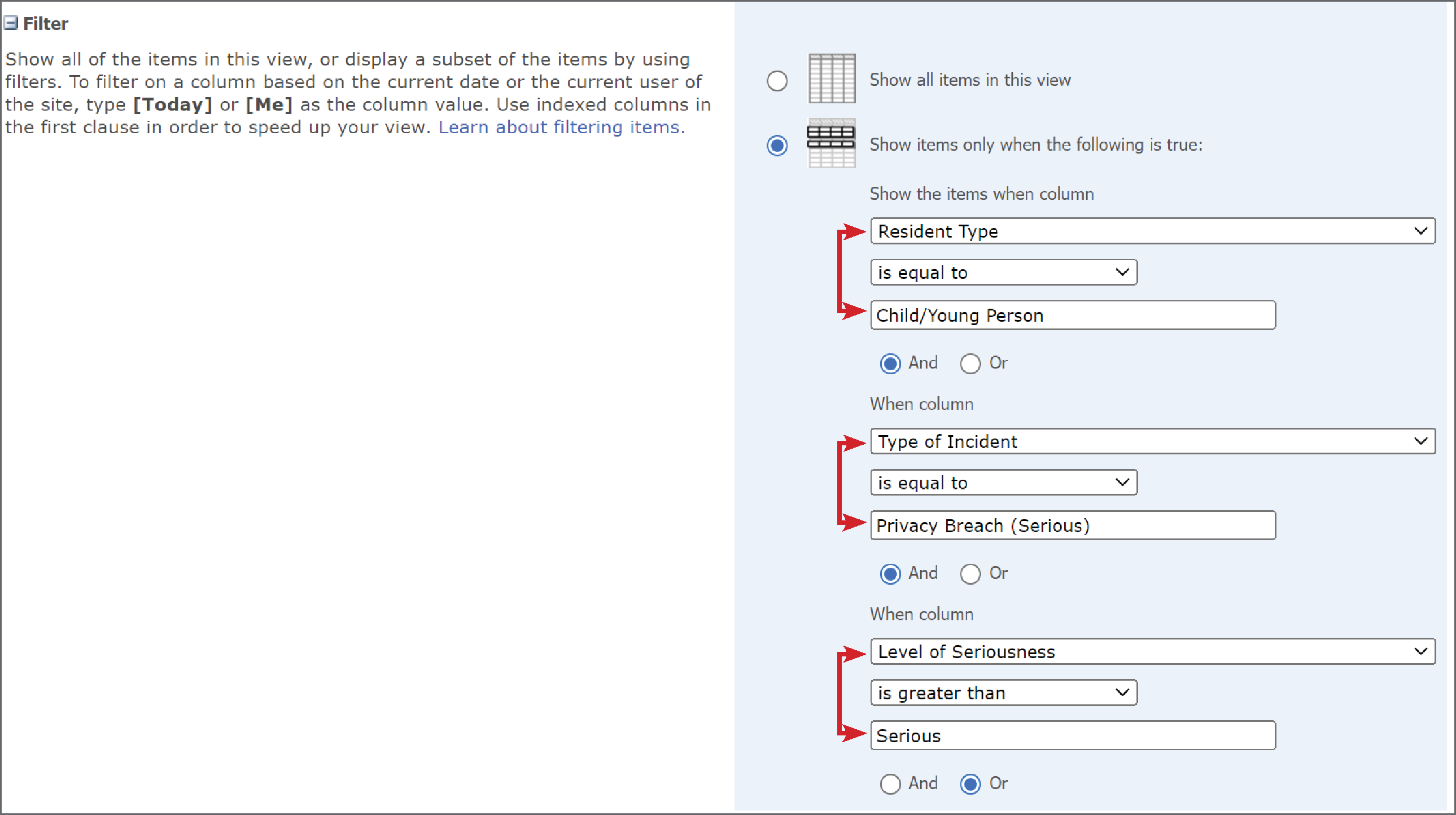The image size is (1456, 815).
Task: Click the Filter section heading
Action: (45, 24)
